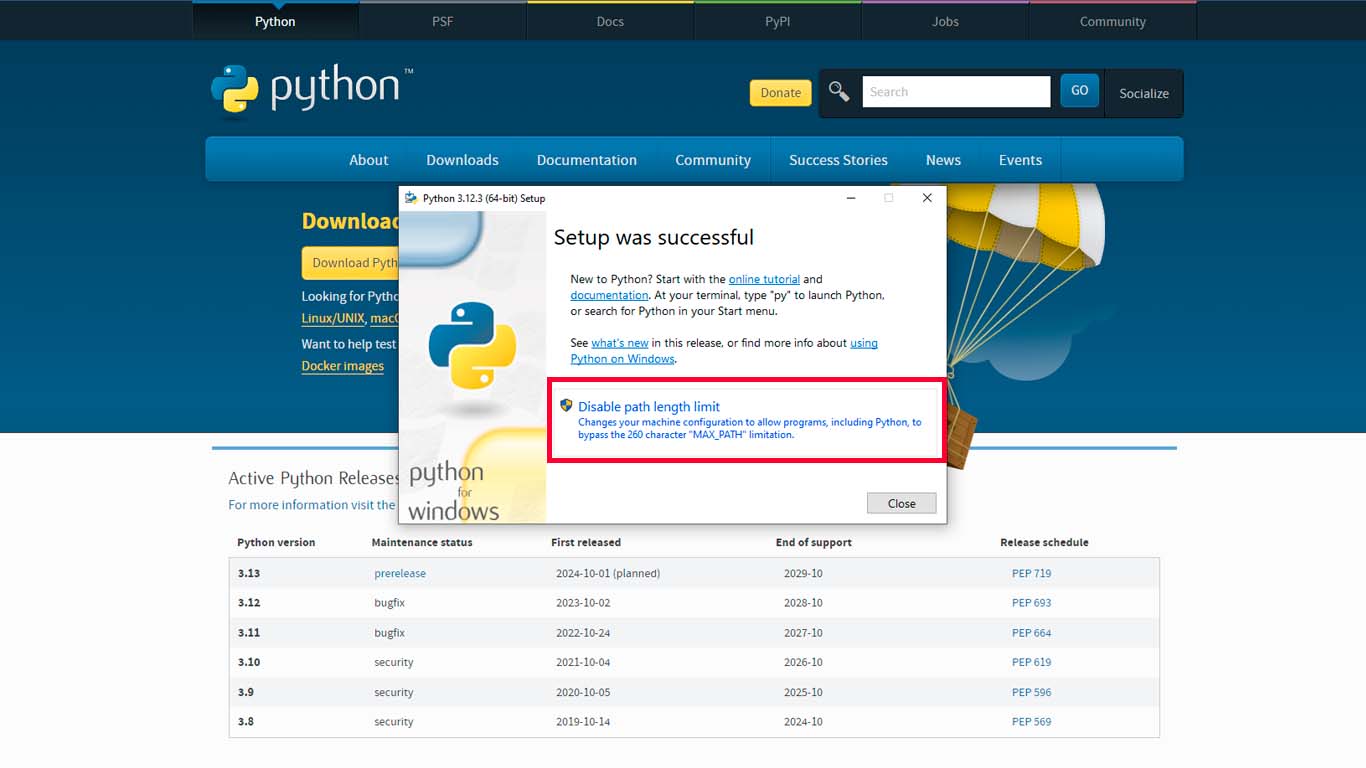Open the PSF tab in the top bar
This screenshot has height=768, width=1366.
pyautogui.click(x=443, y=21)
